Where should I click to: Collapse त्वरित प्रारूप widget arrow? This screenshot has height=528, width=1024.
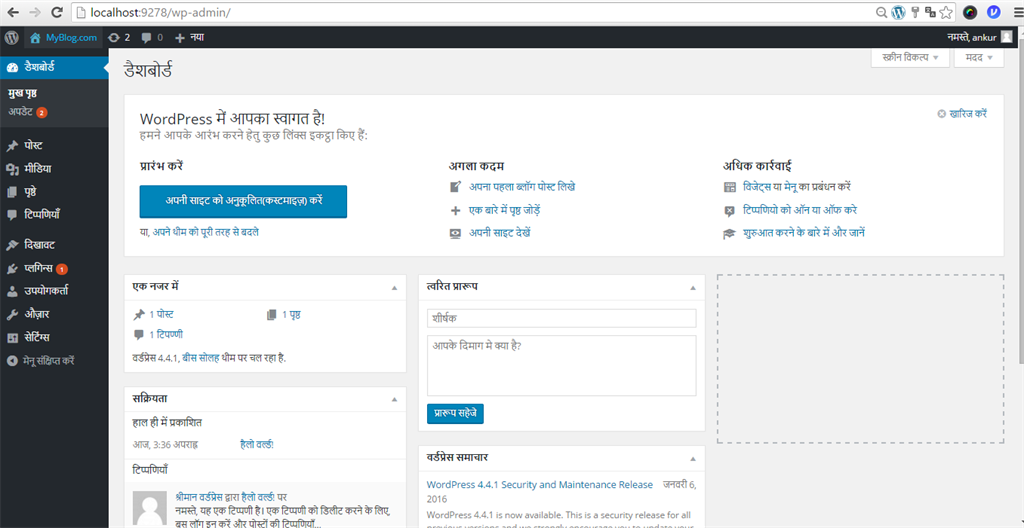tap(693, 288)
